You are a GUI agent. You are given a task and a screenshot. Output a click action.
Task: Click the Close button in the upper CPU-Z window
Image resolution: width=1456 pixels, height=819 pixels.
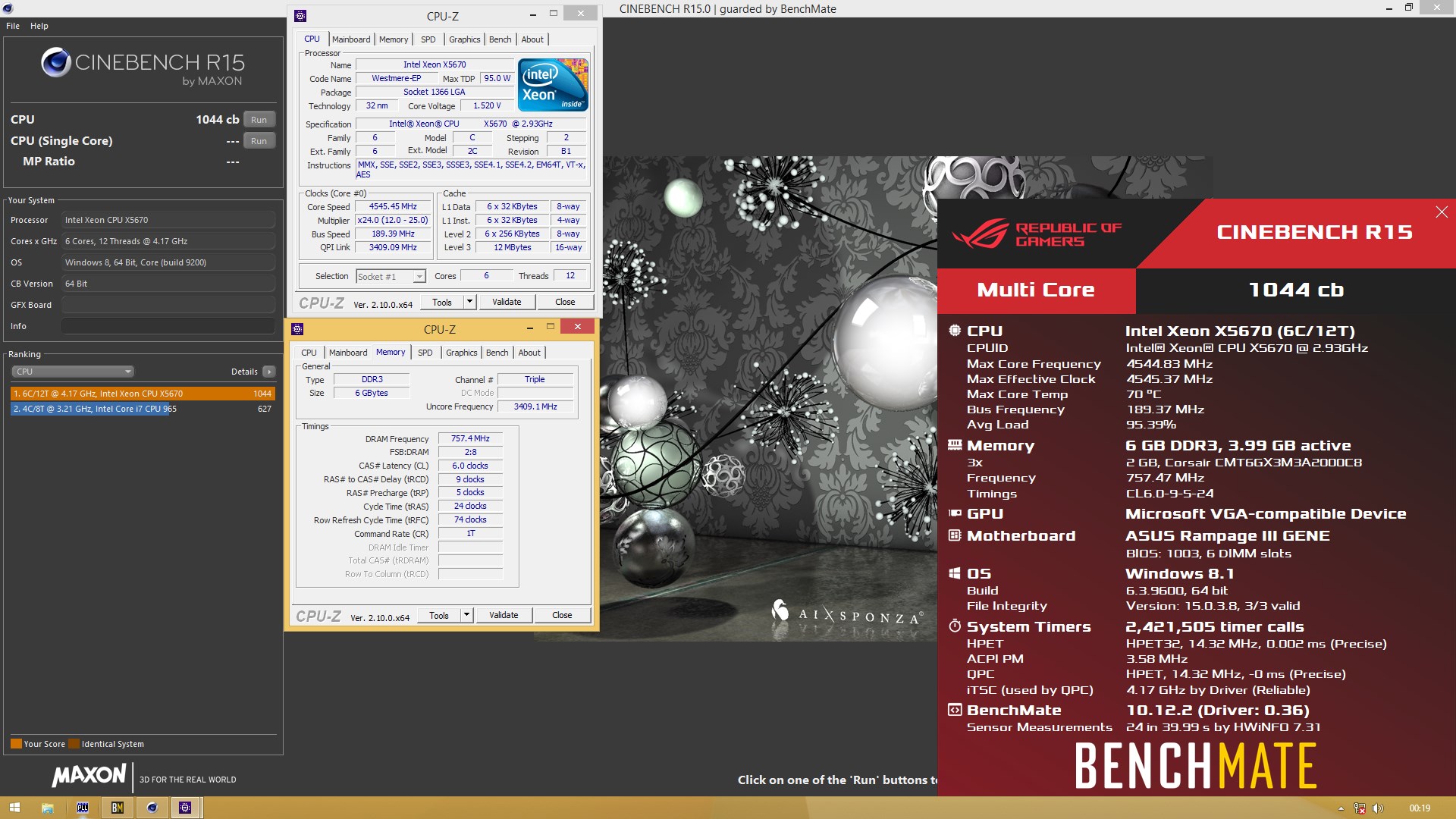[x=565, y=302]
